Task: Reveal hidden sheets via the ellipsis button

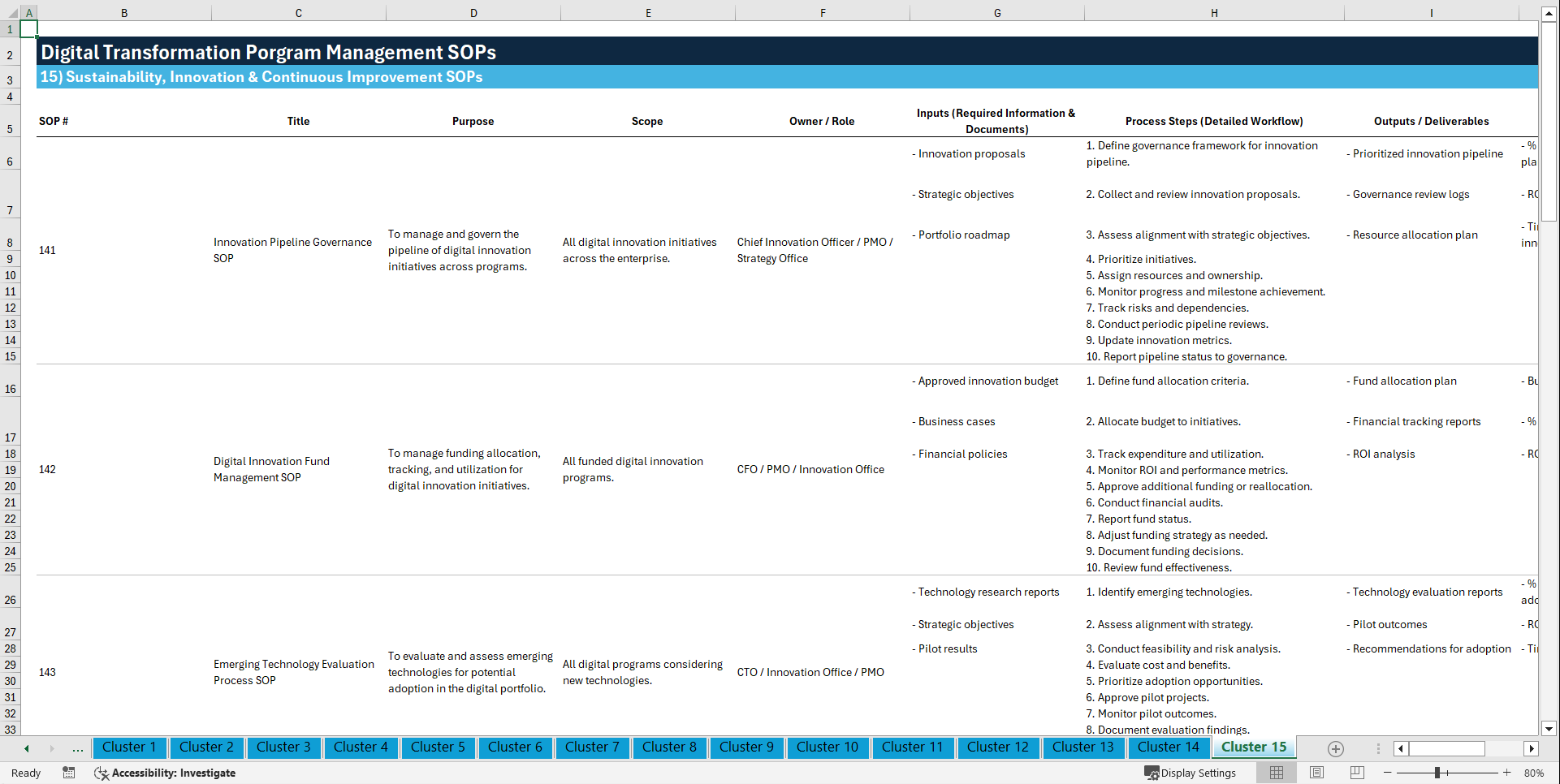Action: click(x=78, y=748)
